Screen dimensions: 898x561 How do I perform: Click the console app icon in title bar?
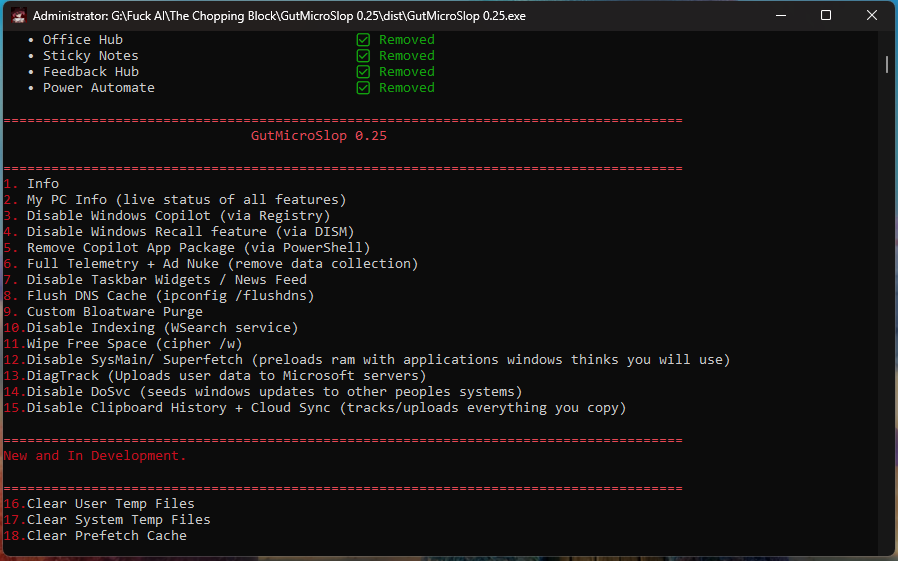(18, 16)
